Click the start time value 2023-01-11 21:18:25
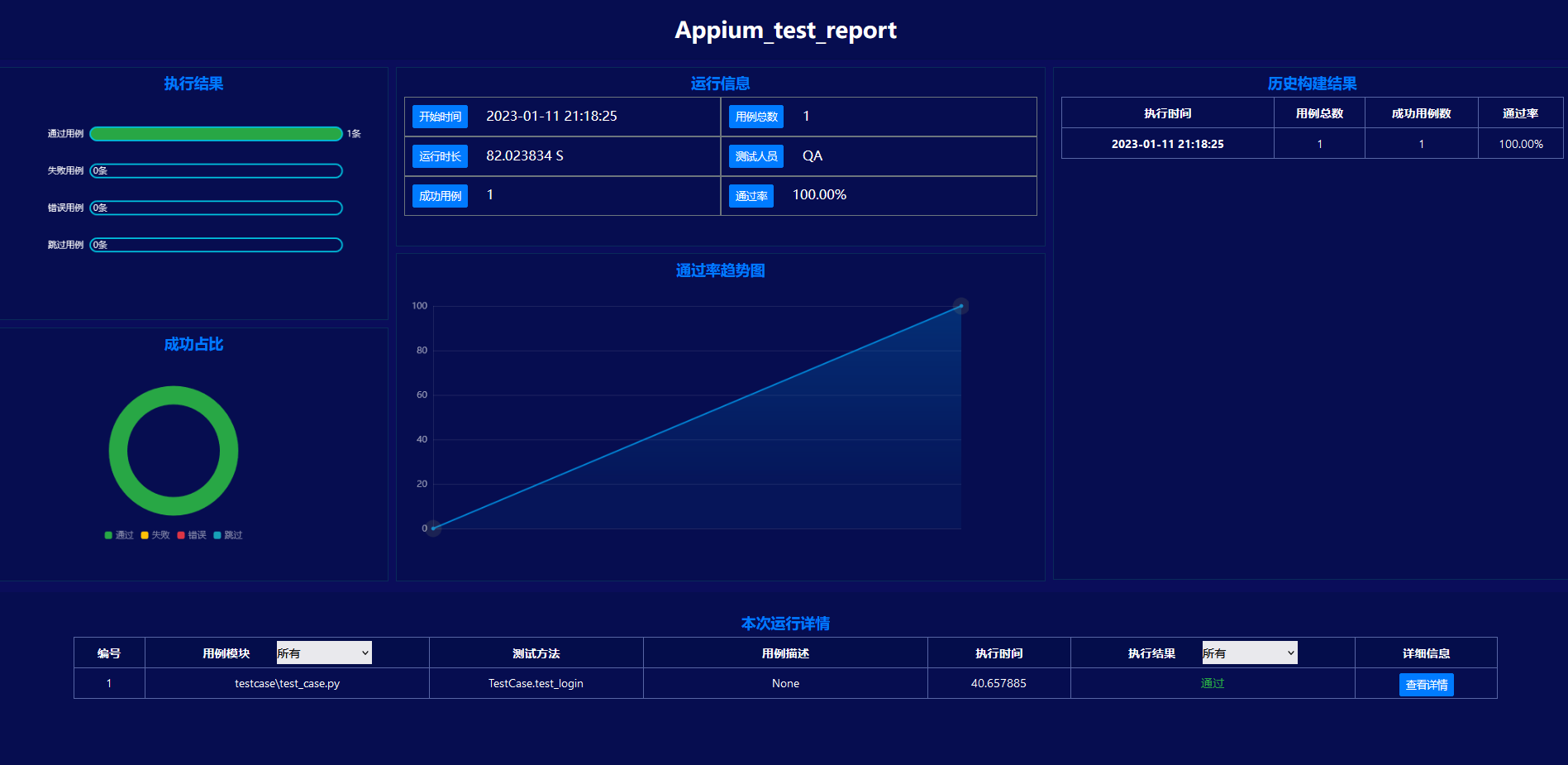Screen dimensions: 1568x765 tap(551, 117)
